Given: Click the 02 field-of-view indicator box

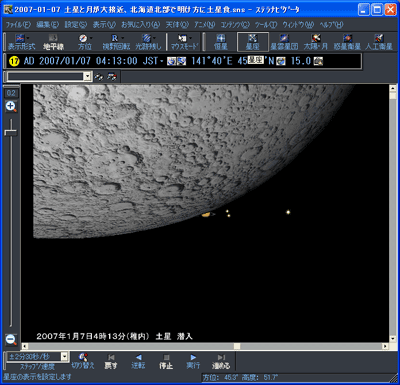Looking at the screenshot, I should tap(11, 93).
